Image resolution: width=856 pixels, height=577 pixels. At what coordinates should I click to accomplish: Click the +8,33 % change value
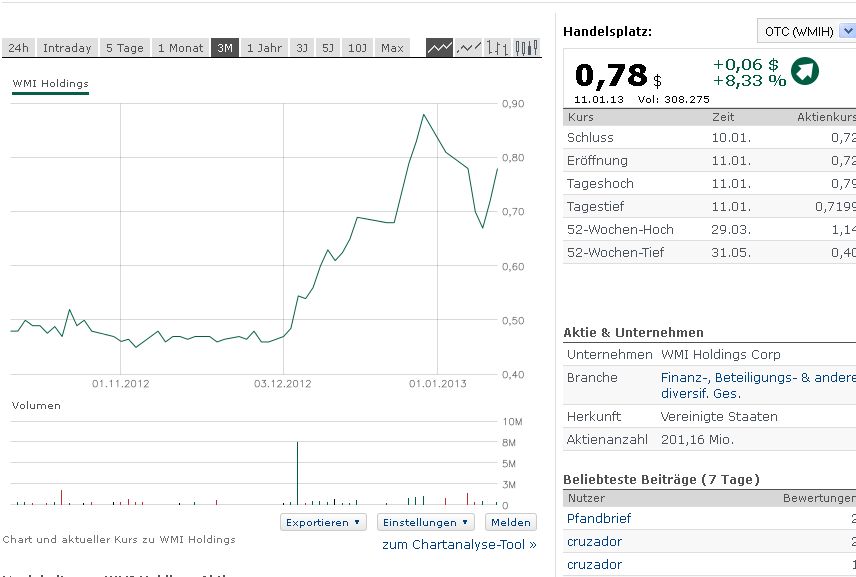750,81
